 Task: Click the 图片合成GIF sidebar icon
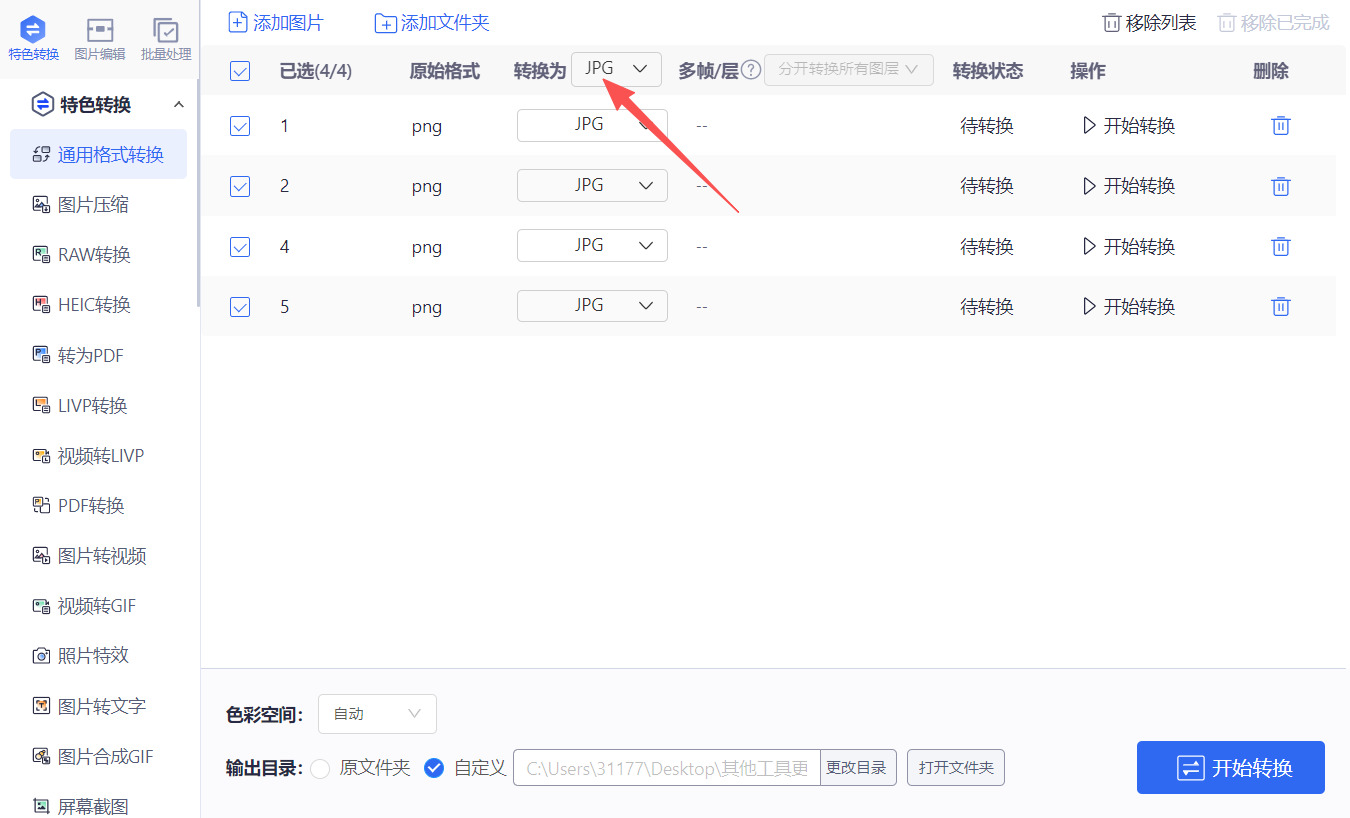click(x=41, y=756)
